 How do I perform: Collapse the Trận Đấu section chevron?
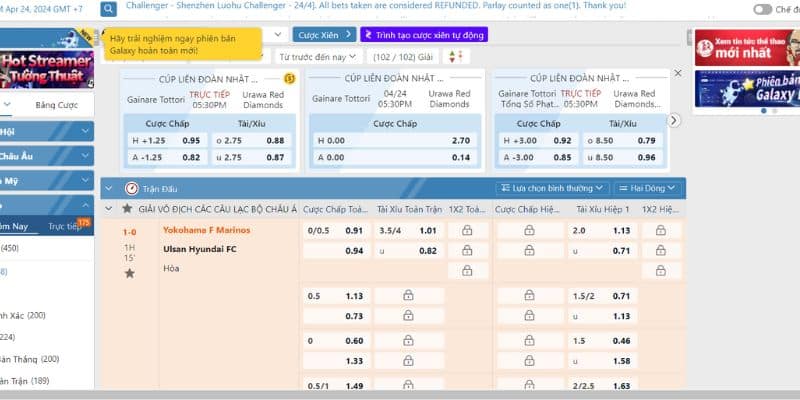[110, 188]
